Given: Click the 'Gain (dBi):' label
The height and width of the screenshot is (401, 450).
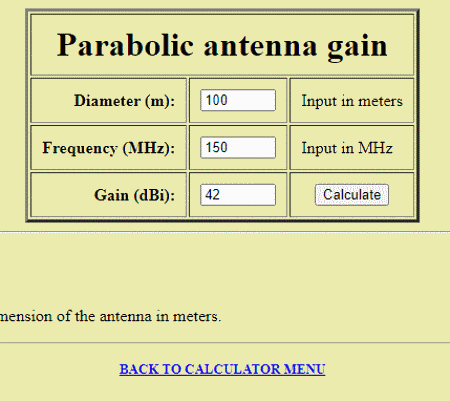Looking at the screenshot, I should coord(134,195).
